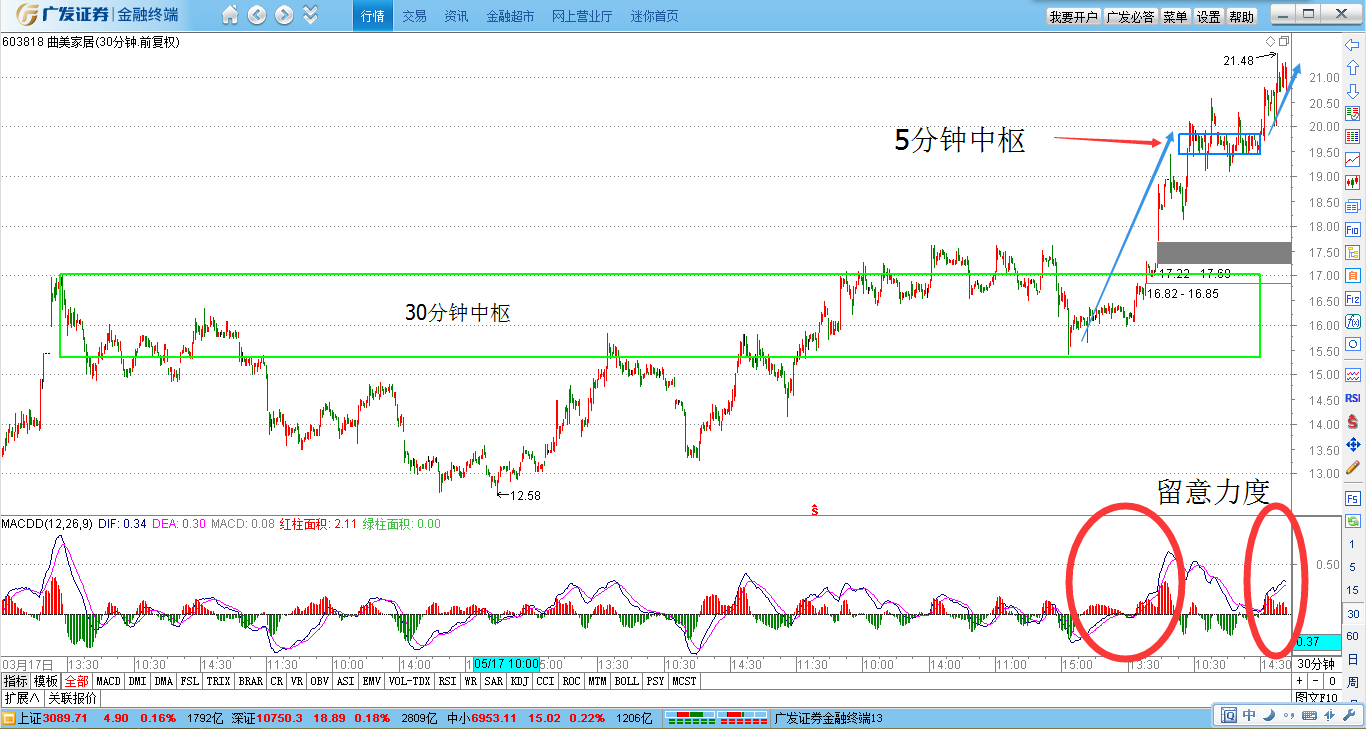This screenshot has width=1366, height=729.
Task: Open the color grid quote list icon
Action: 1353,136
